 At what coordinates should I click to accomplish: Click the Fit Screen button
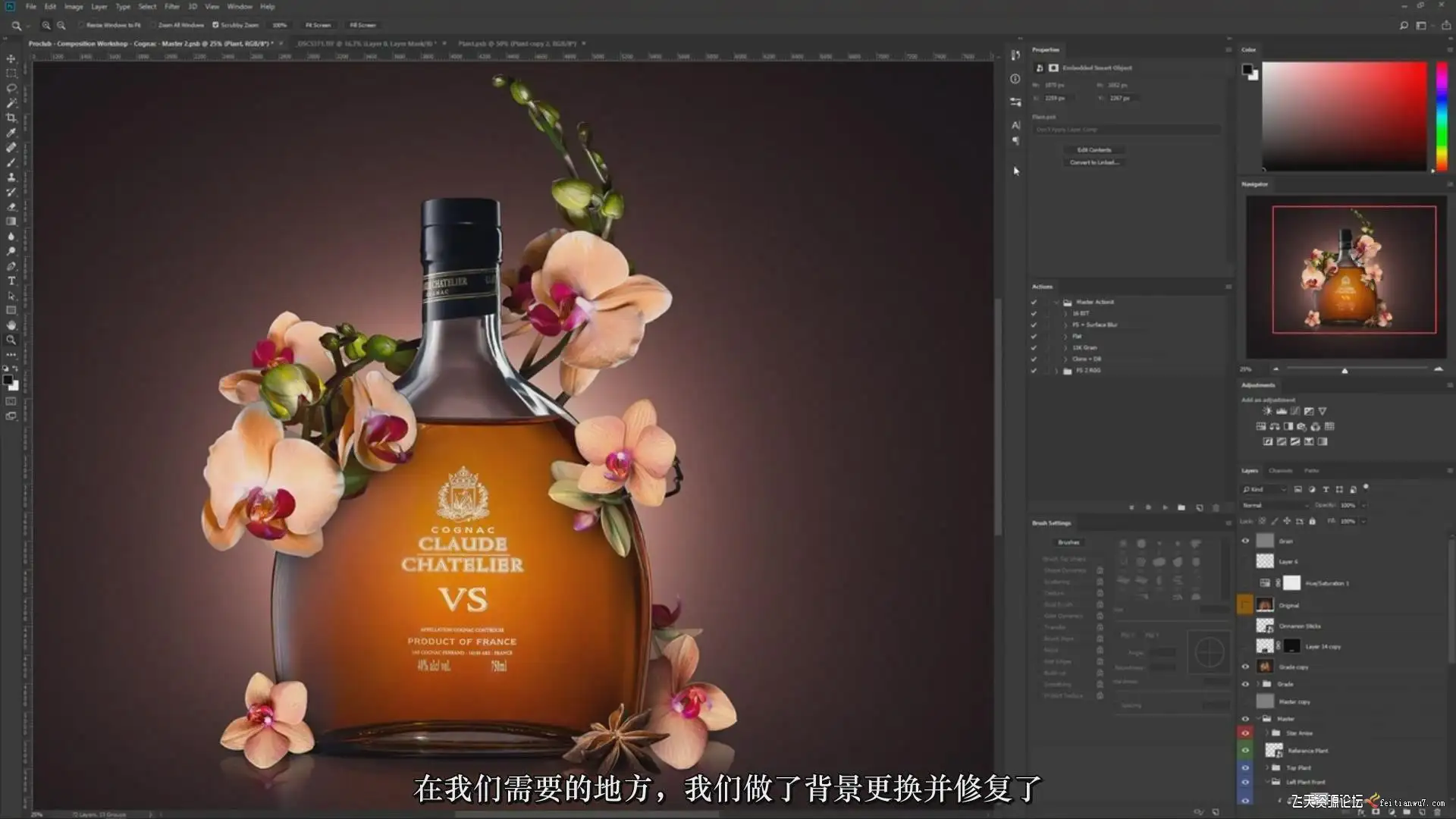pos(318,25)
